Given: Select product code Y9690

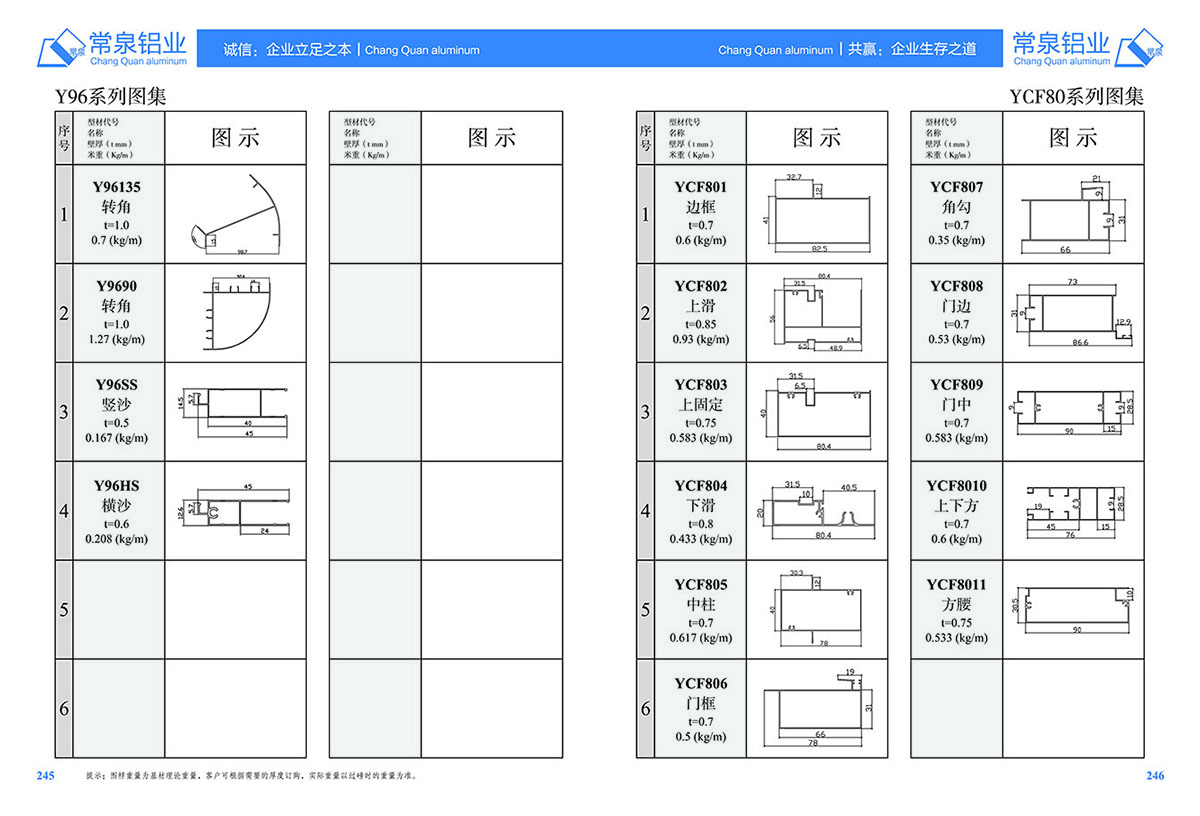Looking at the screenshot, I should tap(117, 286).
